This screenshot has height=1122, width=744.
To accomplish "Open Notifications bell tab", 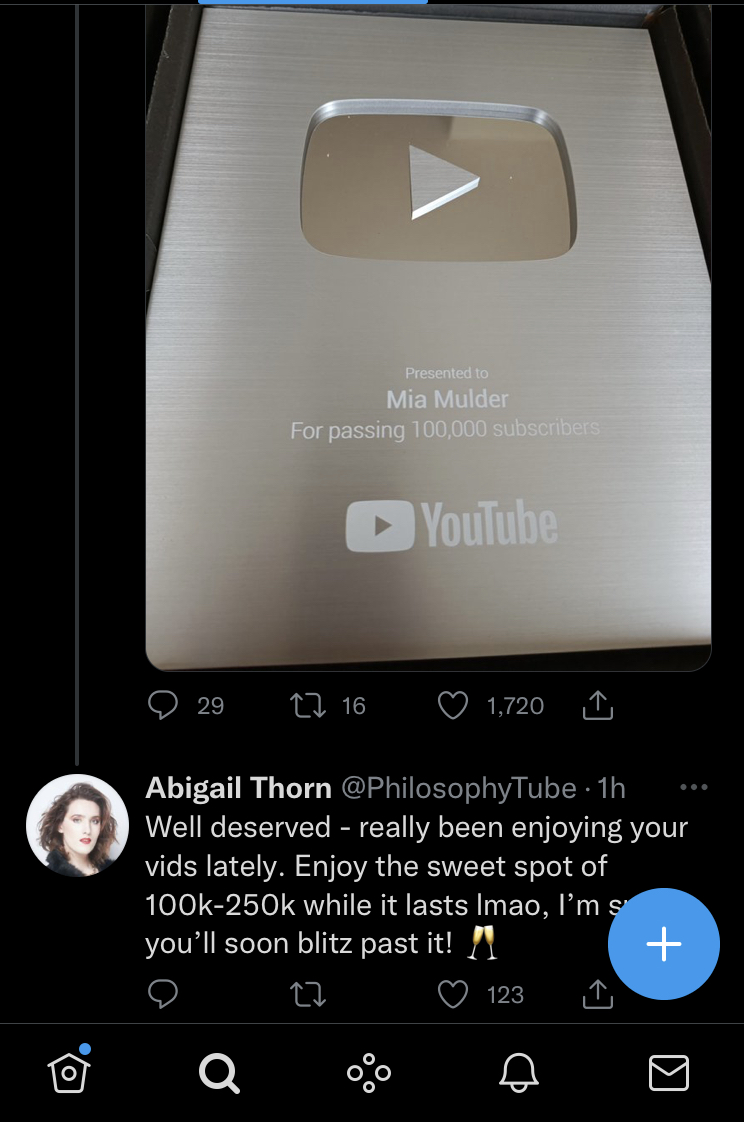I will [519, 1073].
